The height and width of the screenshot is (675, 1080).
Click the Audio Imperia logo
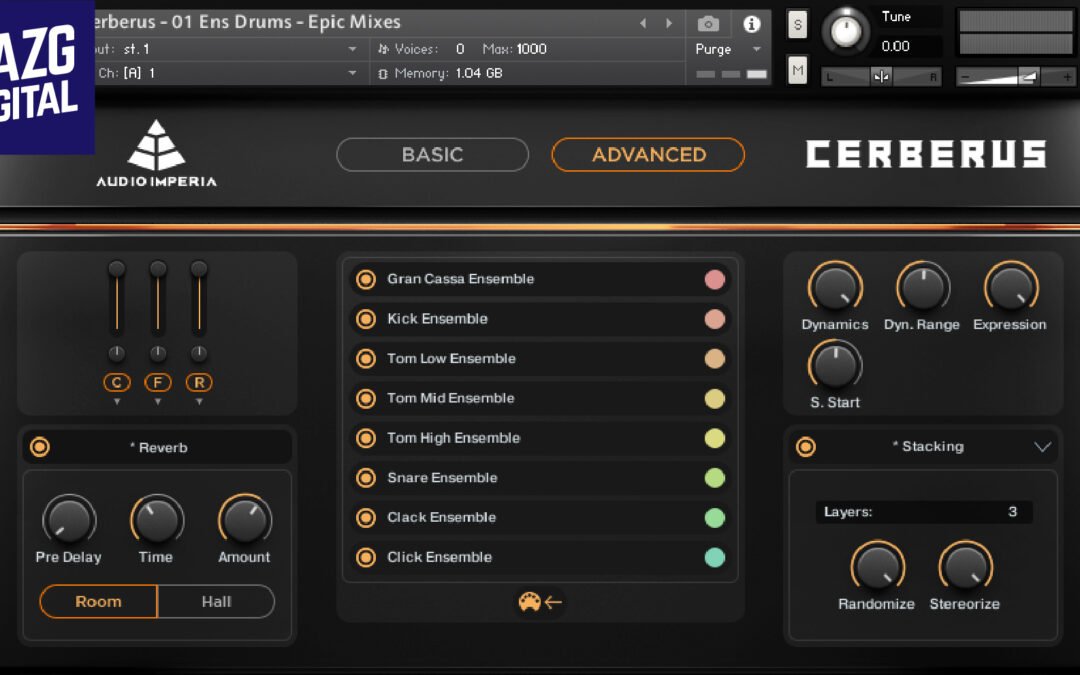click(156, 154)
